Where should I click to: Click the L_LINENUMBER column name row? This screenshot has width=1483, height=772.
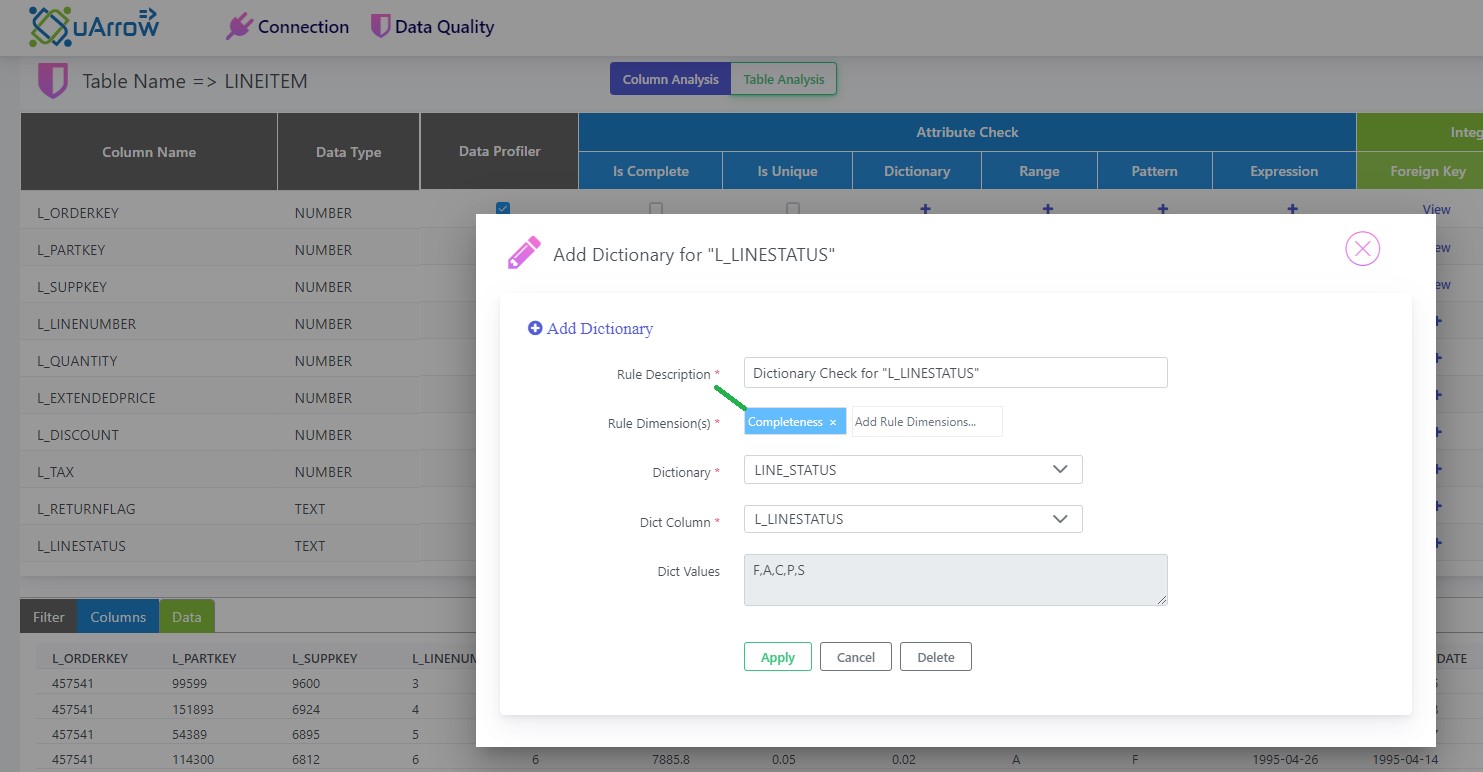coord(86,324)
